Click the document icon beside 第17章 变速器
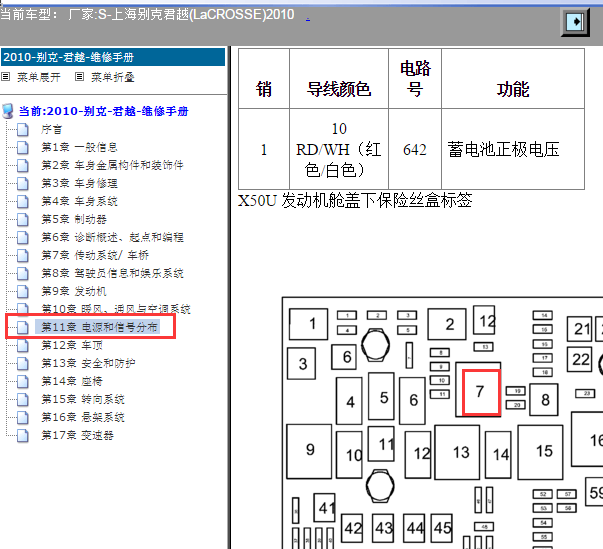Screen dimensions: 603x549 (x=23, y=436)
